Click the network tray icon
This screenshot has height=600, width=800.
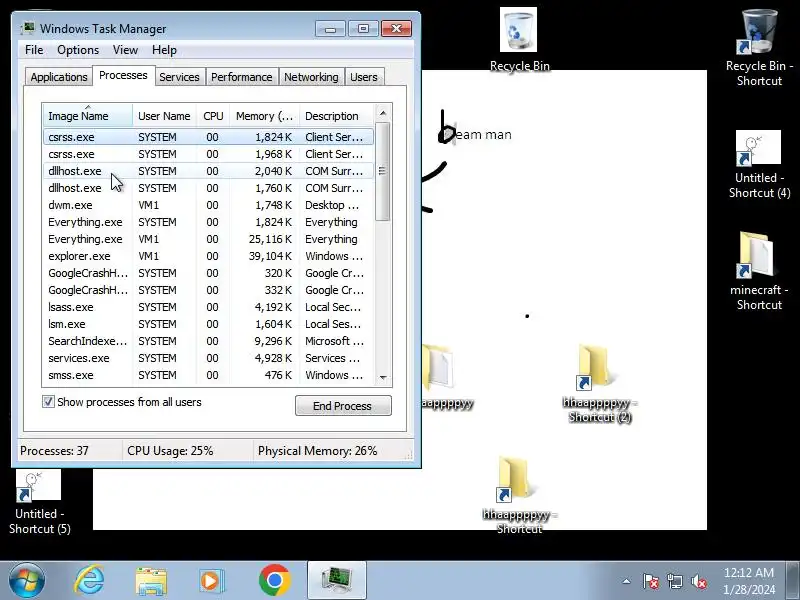[x=674, y=581]
